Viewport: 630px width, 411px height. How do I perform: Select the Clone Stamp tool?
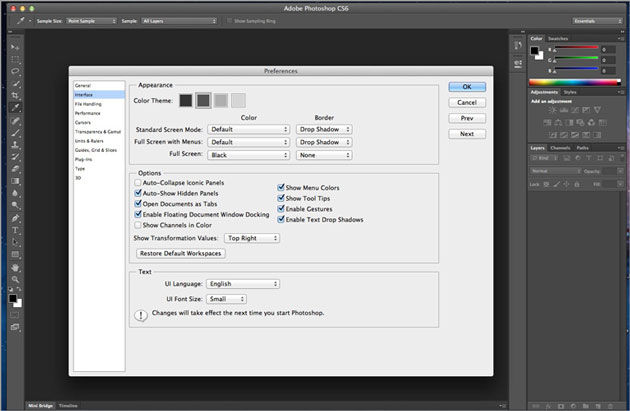click(15, 145)
